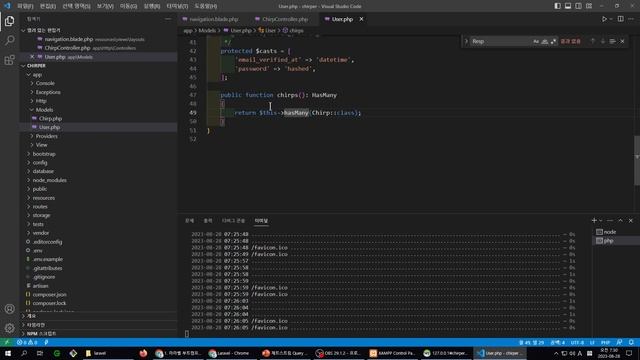Open customize layout icon in title bar
Screen dimensions: 640x360
[589, 6]
